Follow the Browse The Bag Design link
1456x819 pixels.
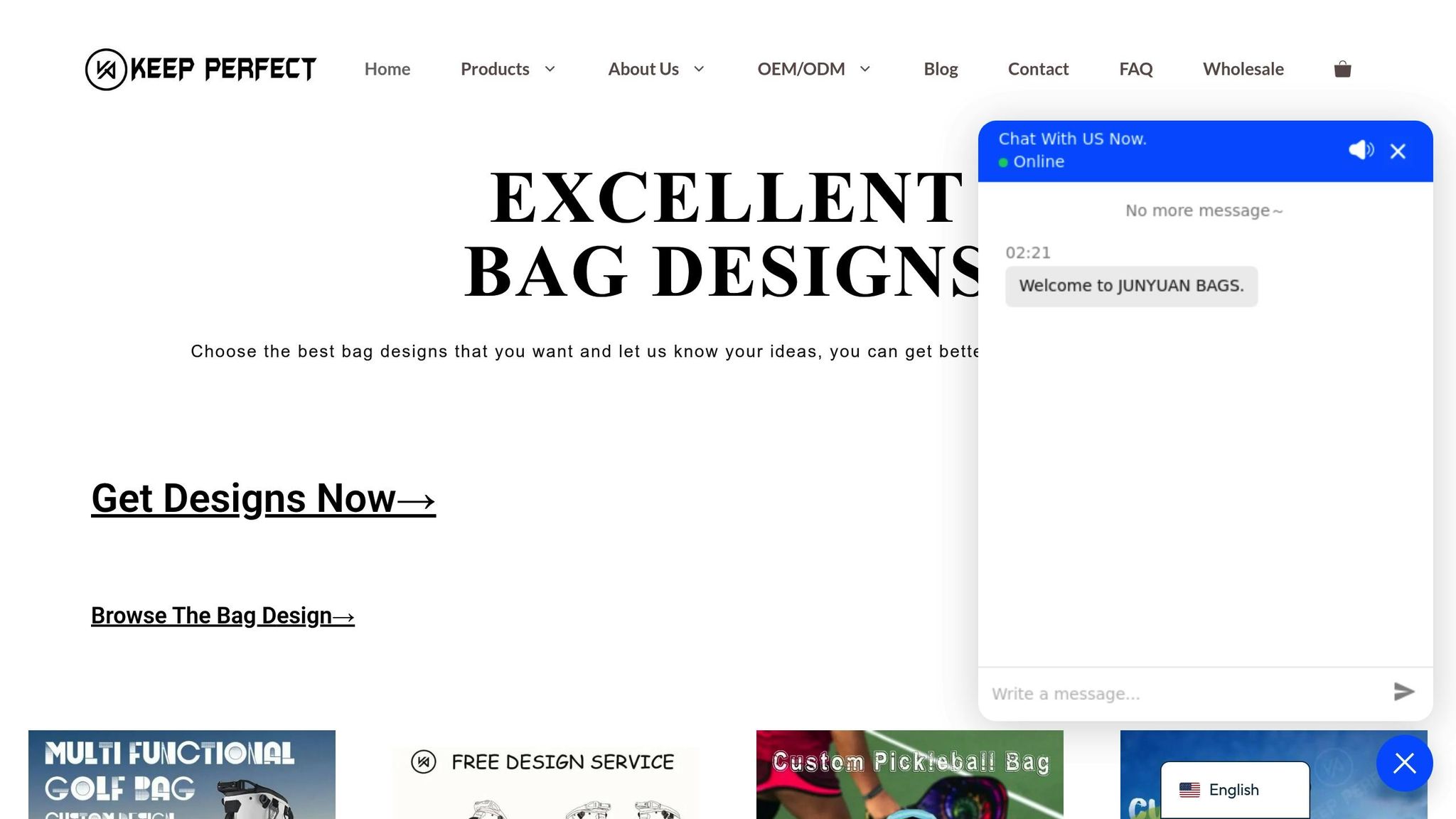(x=223, y=616)
